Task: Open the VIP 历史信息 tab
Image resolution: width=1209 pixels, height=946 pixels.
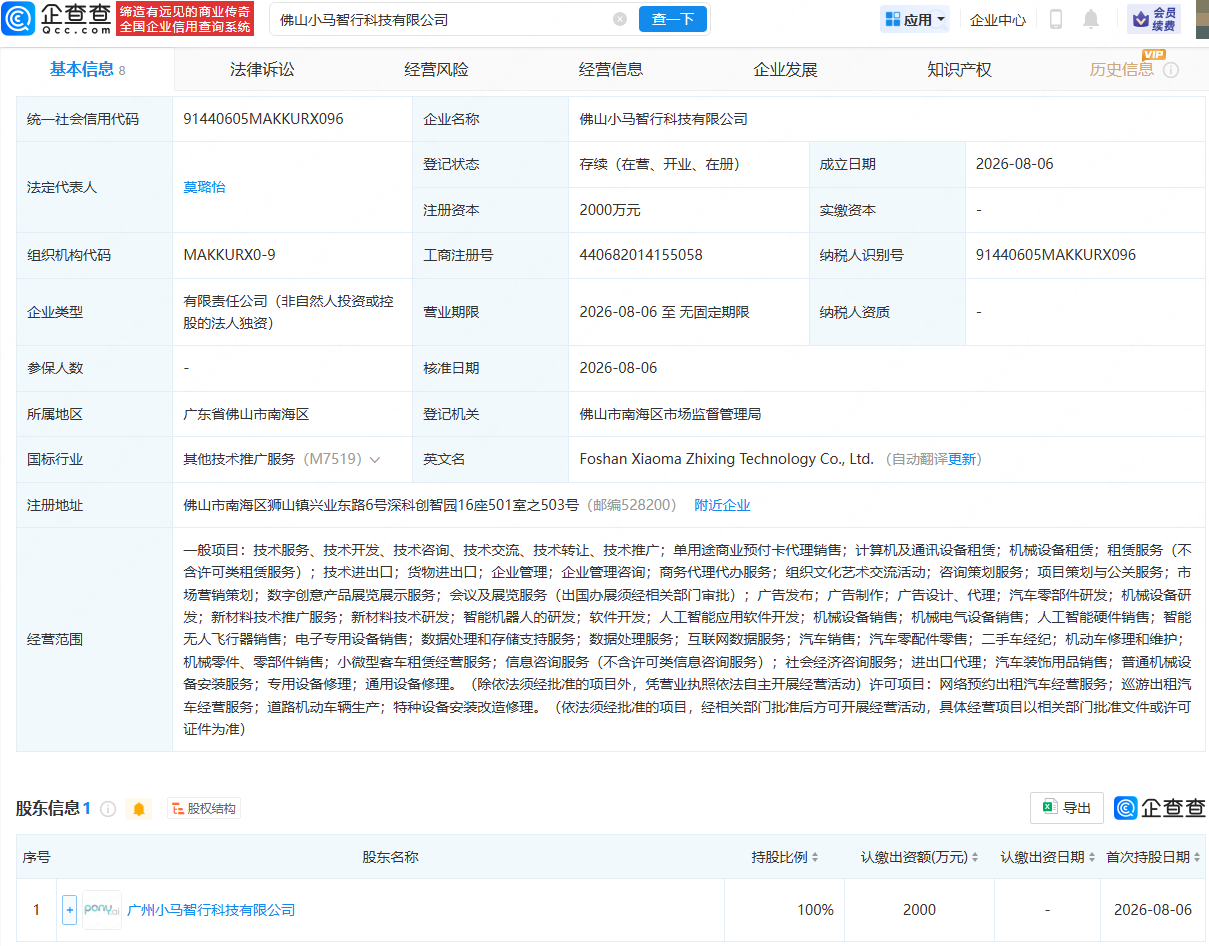Action: pos(1121,69)
